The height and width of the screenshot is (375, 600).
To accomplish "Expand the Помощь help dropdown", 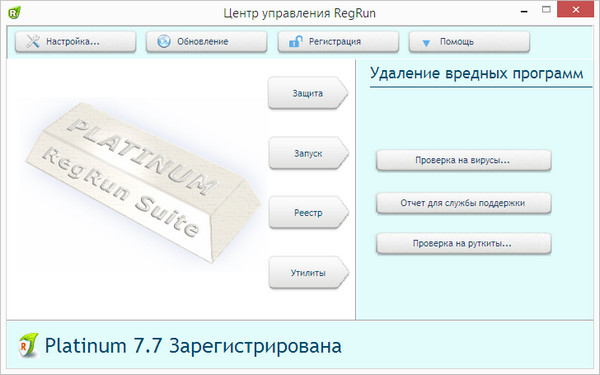I will (x=469, y=41).
